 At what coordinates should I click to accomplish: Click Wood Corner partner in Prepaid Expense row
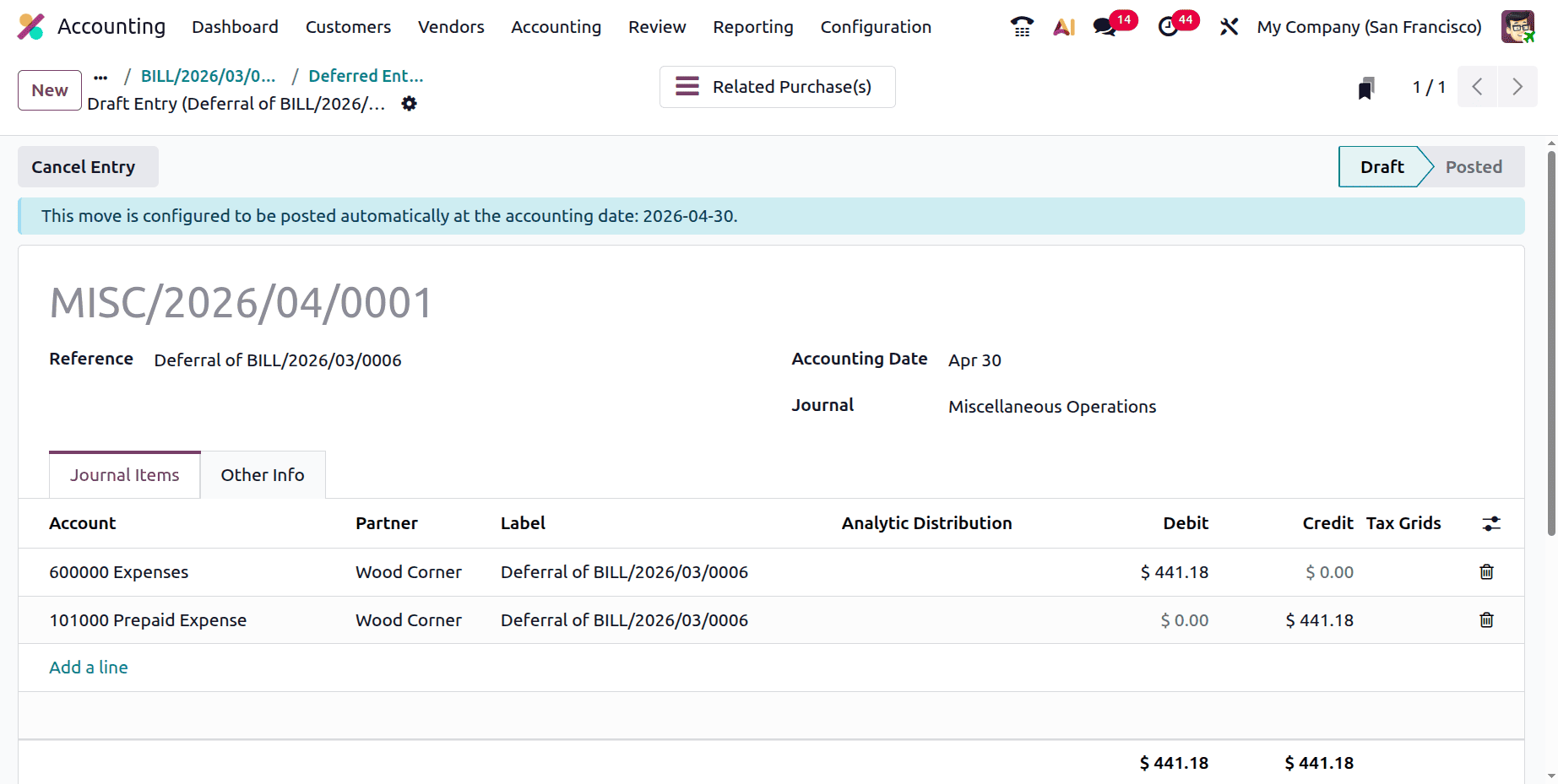[x=409, y=620]
